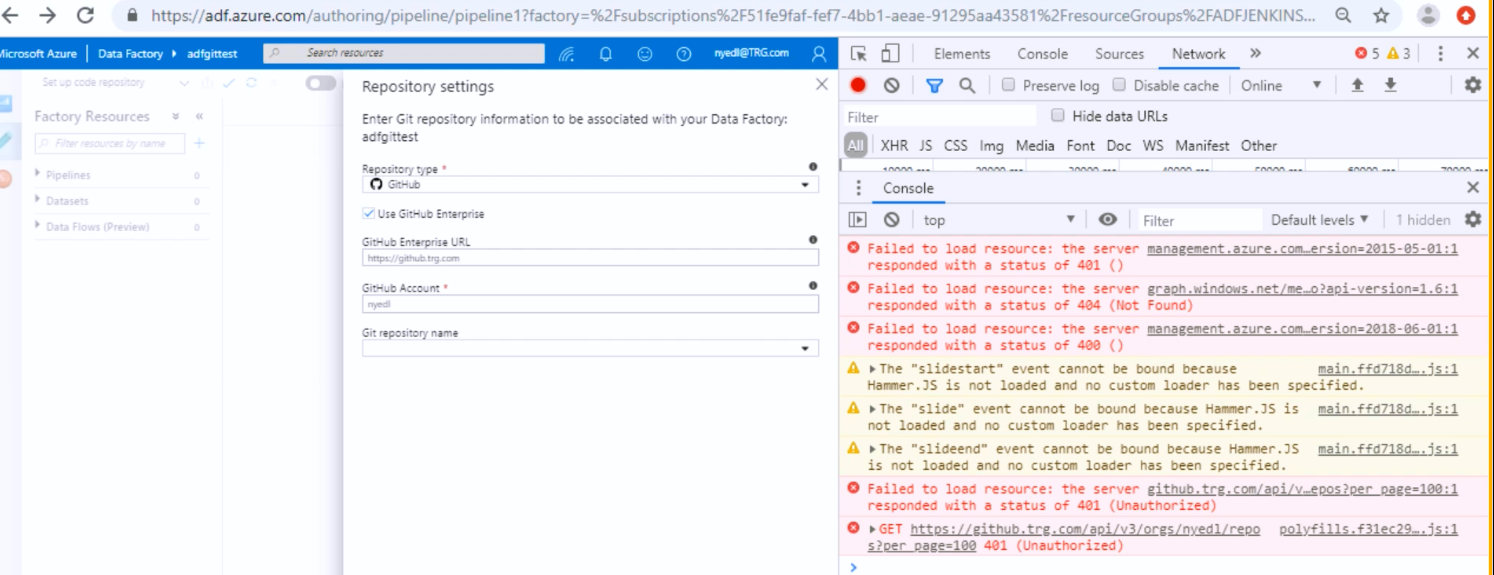Screen dimensions: 1494x575
Task: Click the GitHub Enterprise URL field
Action: click(590, 258)
